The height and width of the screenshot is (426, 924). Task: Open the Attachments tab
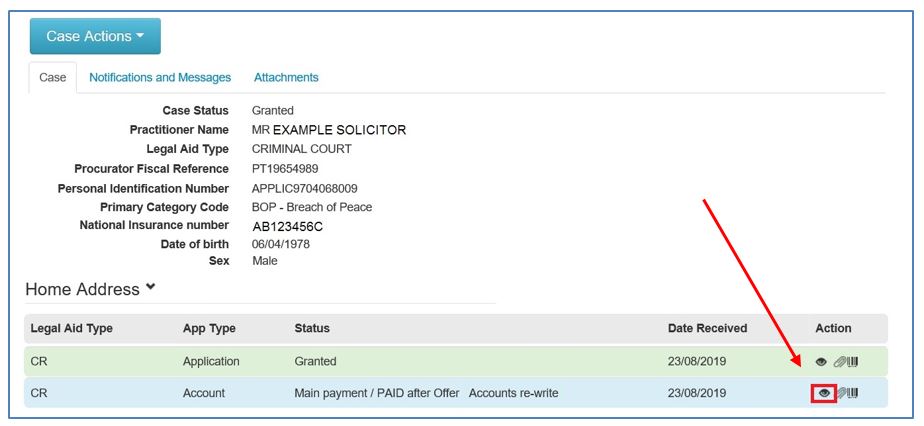click(x=286, y=77)
